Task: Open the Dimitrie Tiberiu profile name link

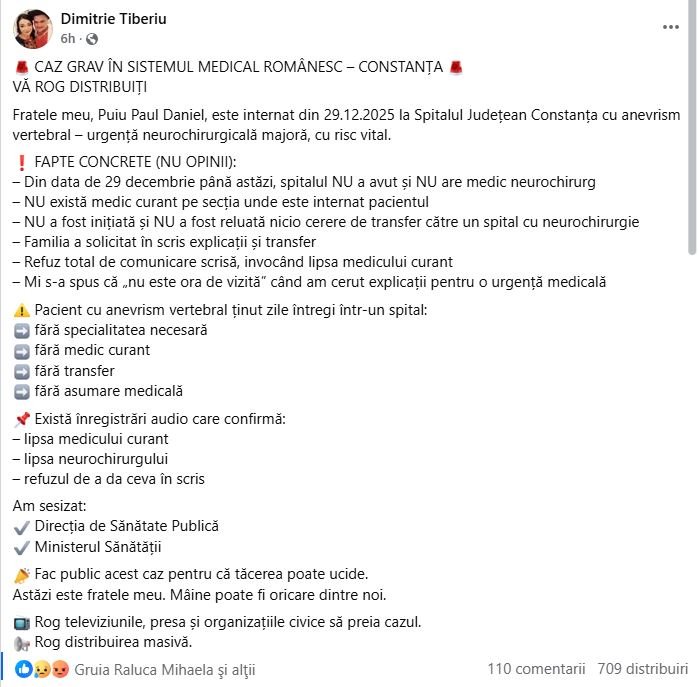Action: pyautogui.click(x=113, y=19)
